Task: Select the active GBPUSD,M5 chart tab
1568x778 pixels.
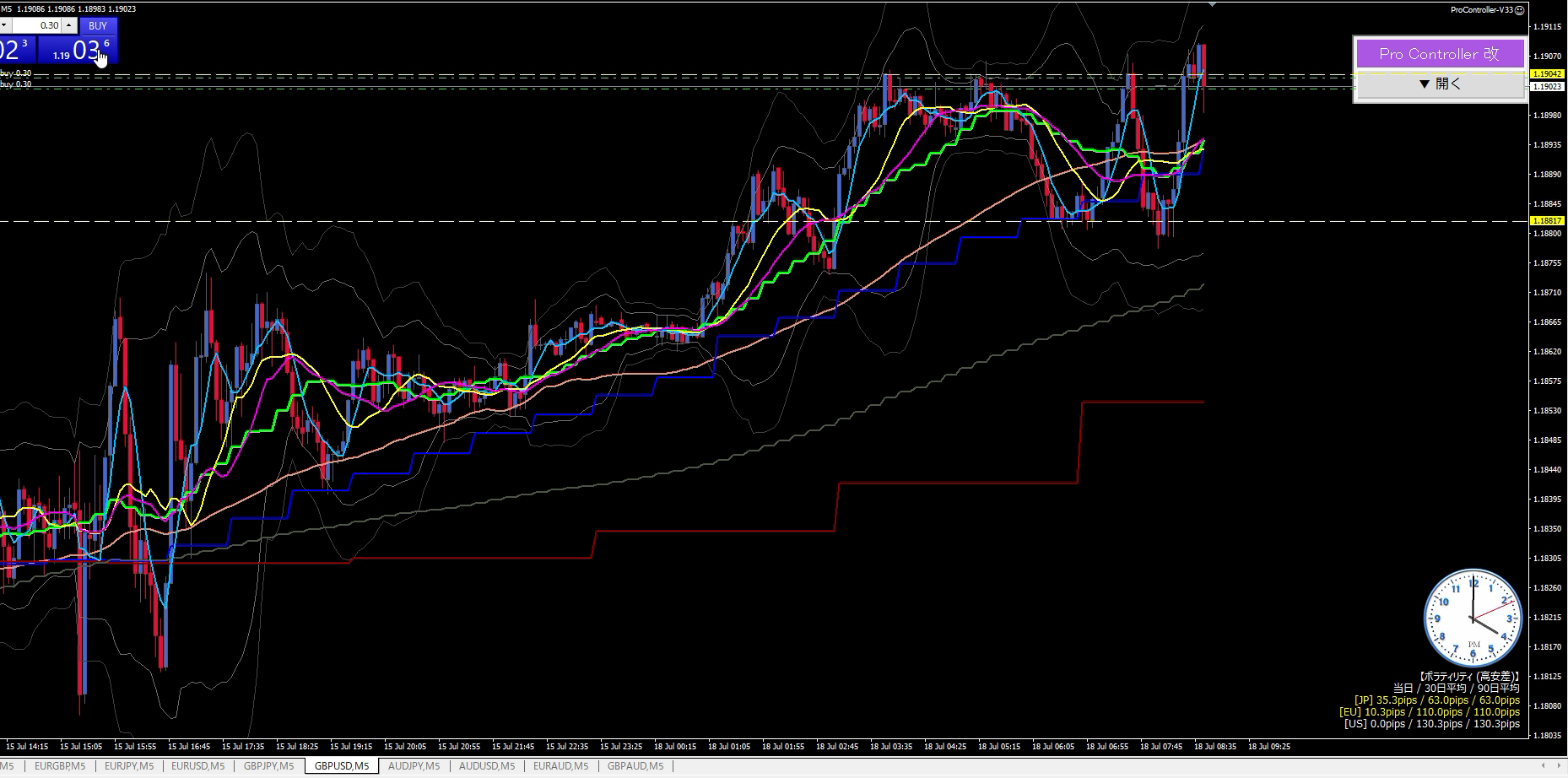Action: coord(342,766)
